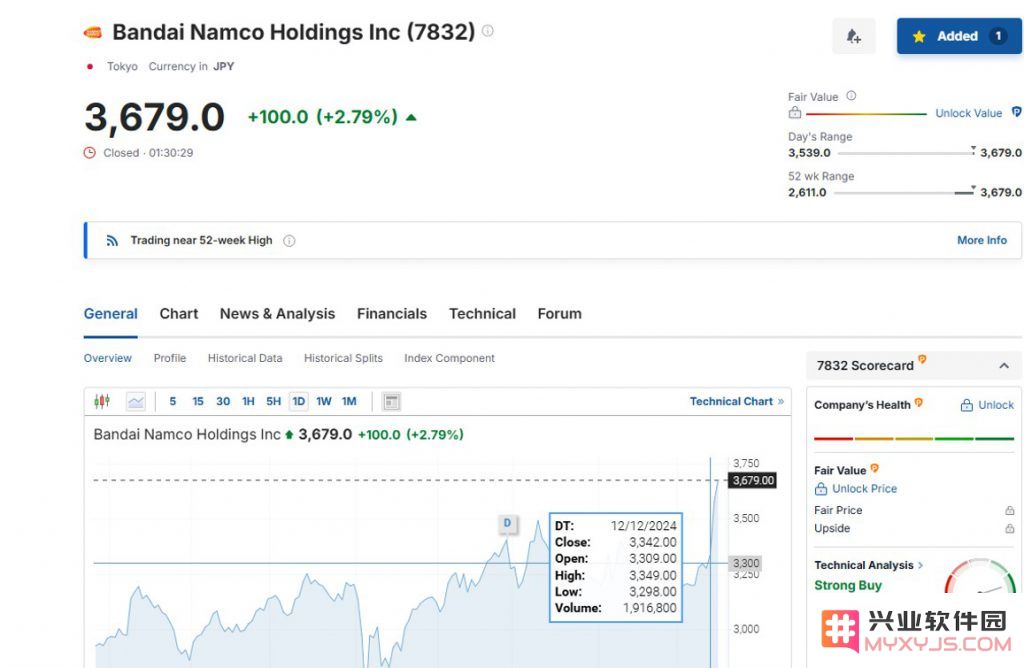Click the lock icon beside Unlock in scorecard
The height and width of the screenshot is (668, 1024).
[x=967, y=406]
